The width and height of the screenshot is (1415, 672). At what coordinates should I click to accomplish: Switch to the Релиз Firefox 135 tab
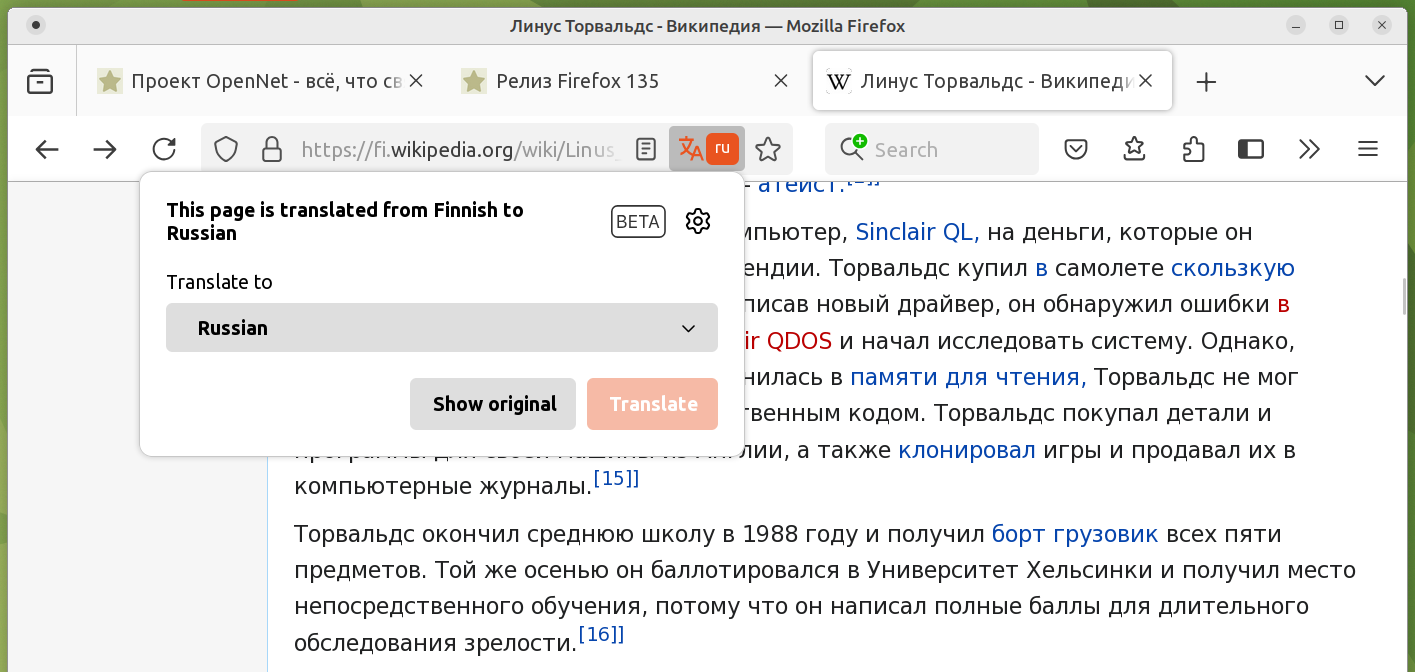pyautogui.click(x=627, y=81)
